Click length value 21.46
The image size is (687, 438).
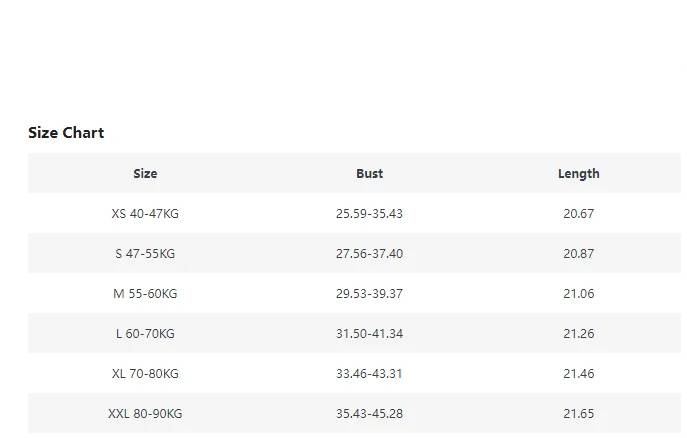coord(578,373)
